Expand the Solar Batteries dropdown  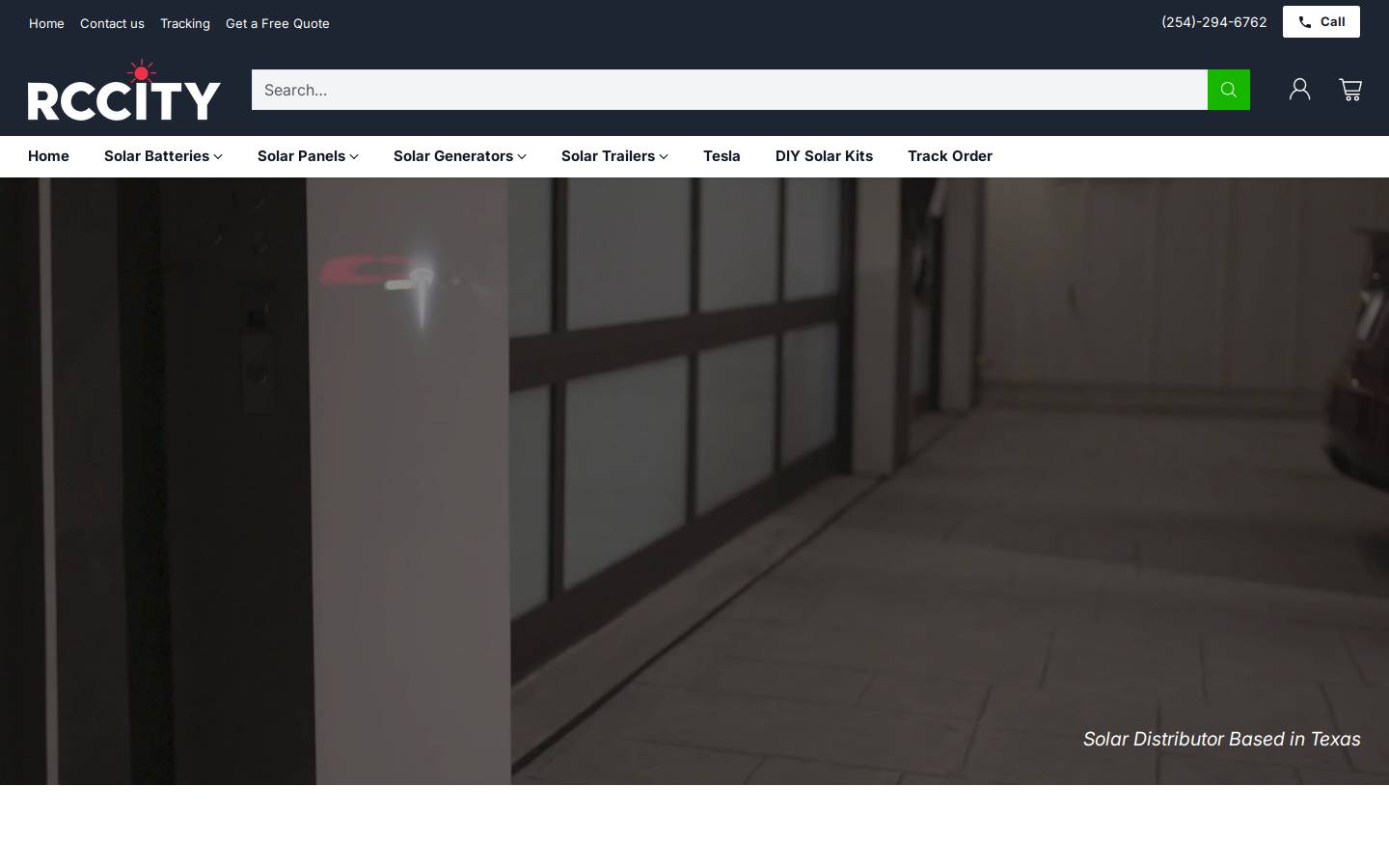[163, 156]
